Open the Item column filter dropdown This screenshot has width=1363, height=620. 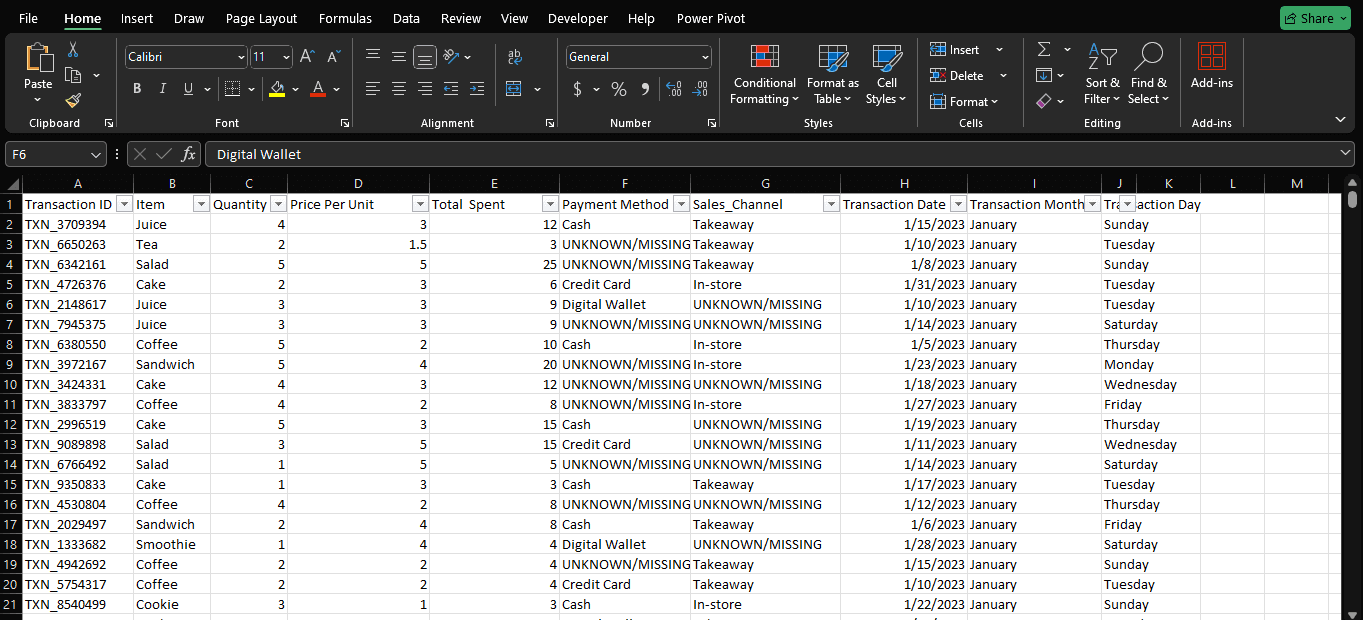(x=201, y=204)
